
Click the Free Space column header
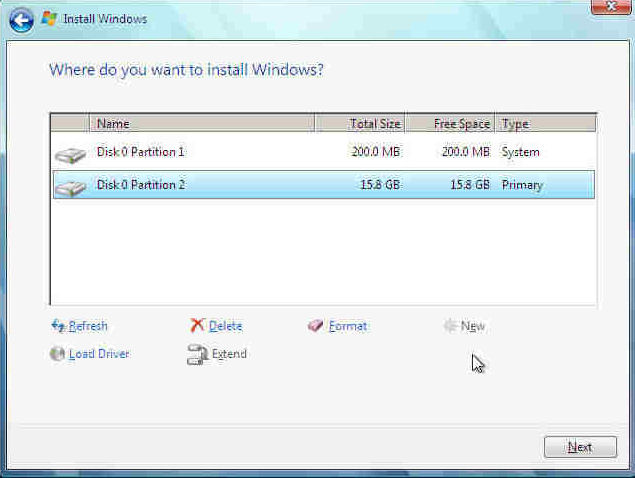451,124
